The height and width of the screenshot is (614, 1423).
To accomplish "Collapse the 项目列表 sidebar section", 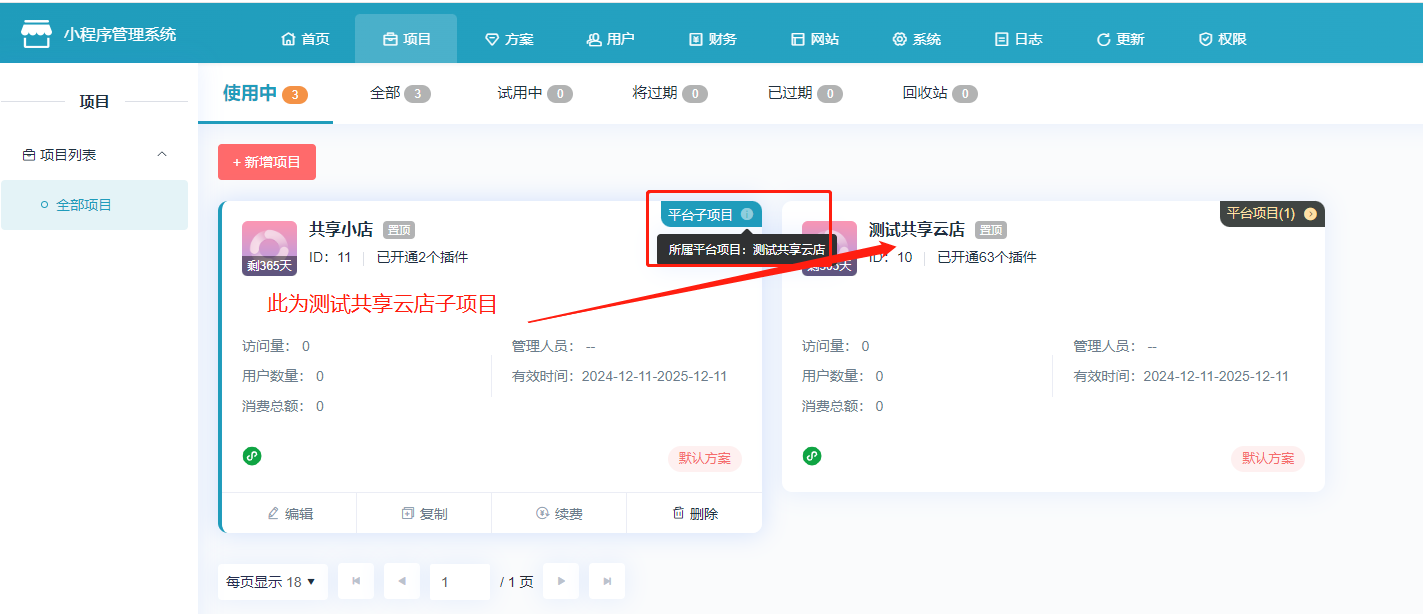I will (162, 155).
